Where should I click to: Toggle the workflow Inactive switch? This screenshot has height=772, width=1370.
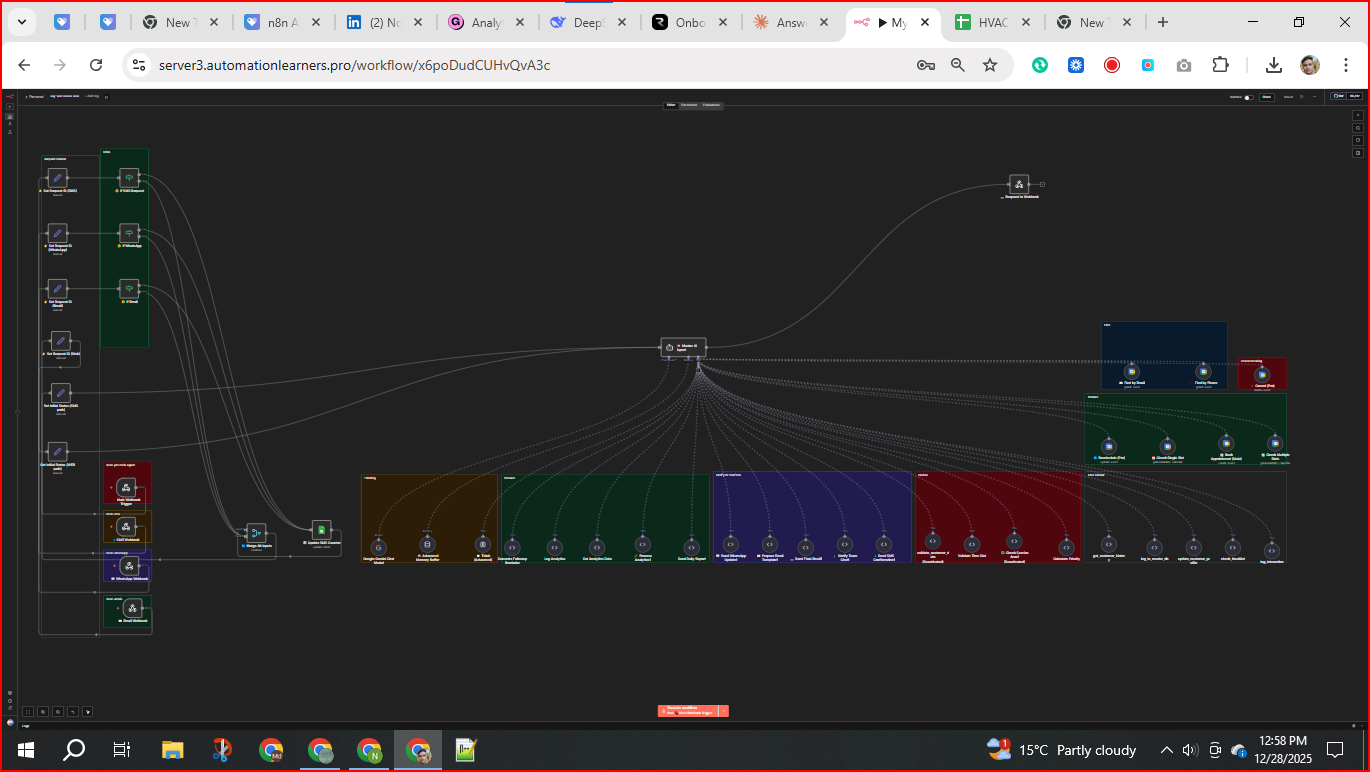(1249, 97)
